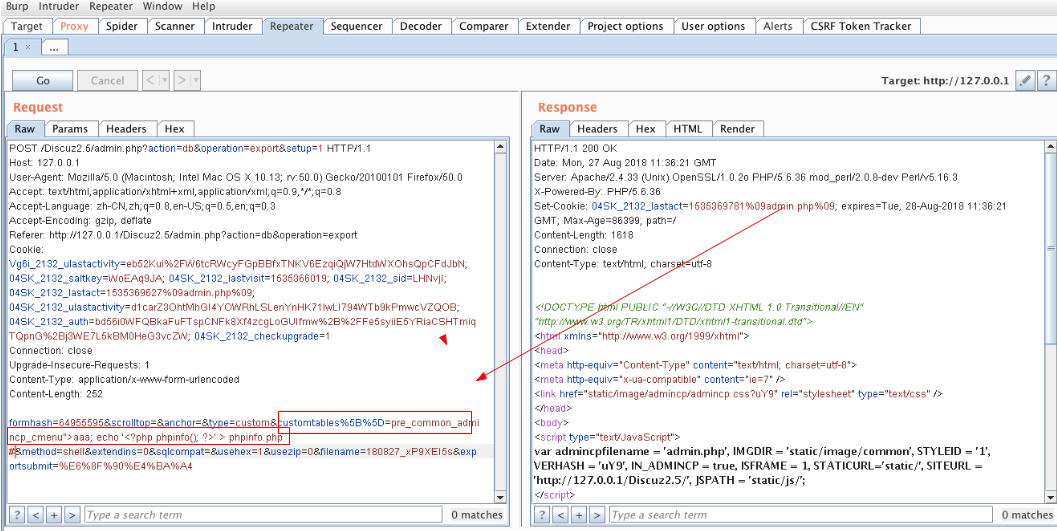Select the Request Raw tab

[25, 129]
